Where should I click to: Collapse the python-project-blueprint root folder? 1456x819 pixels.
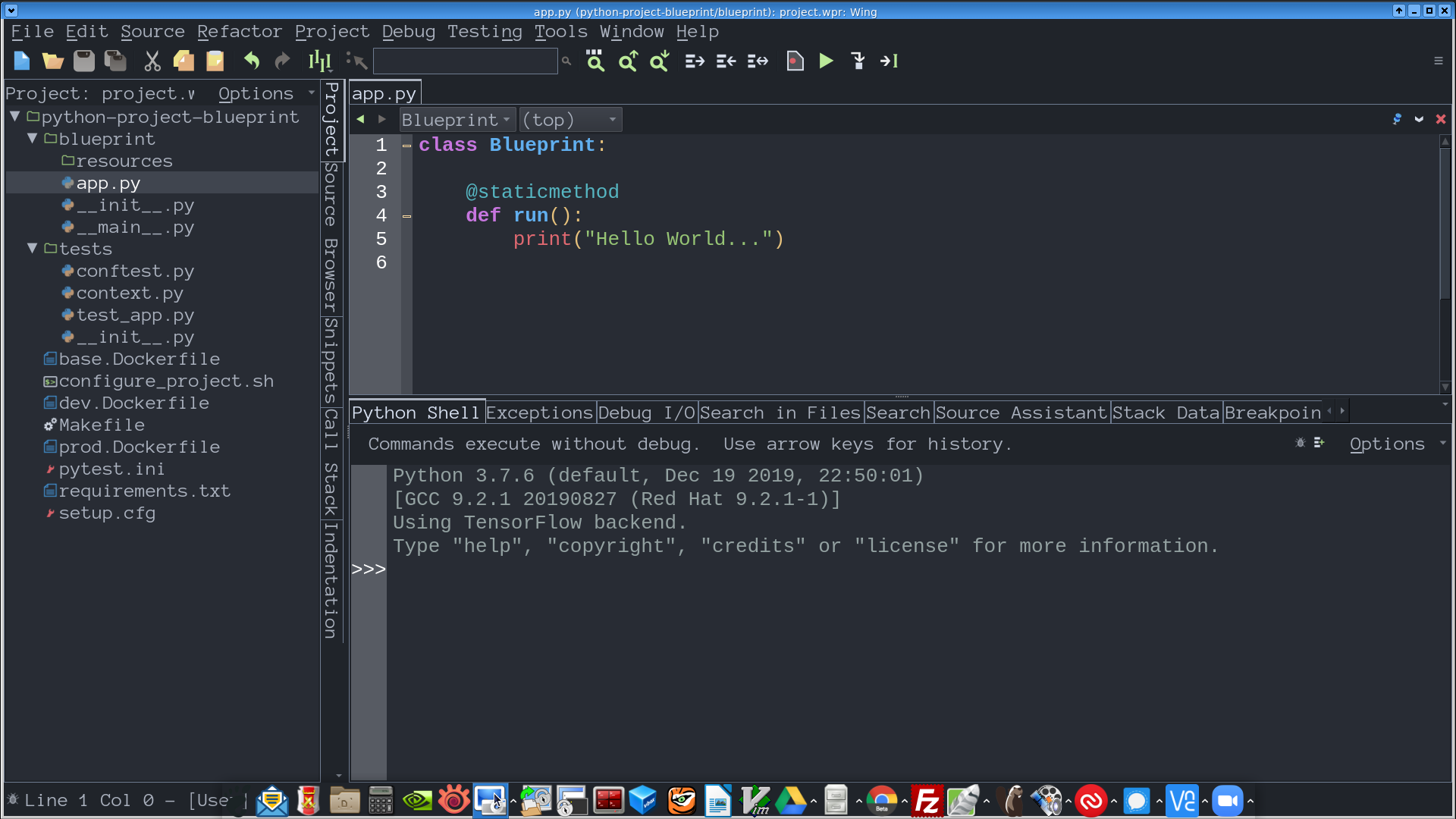coord(14,117)
